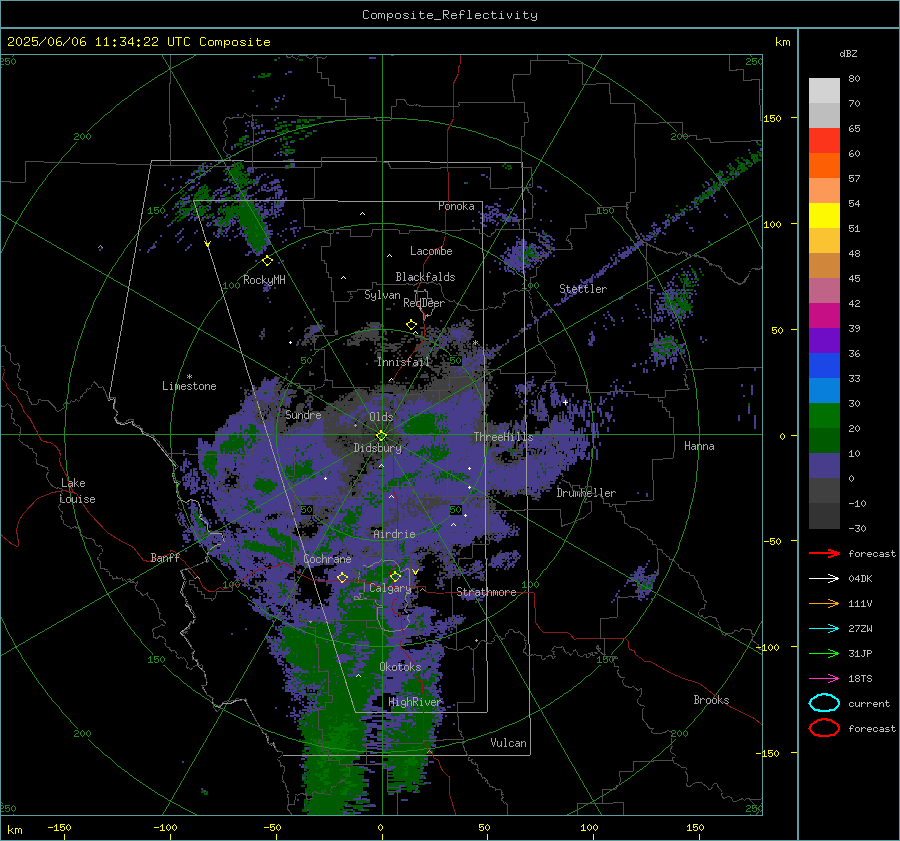The height and width of the screenshot is (841, 900).
Task: Click the Hanna town label
Action: 699,446
